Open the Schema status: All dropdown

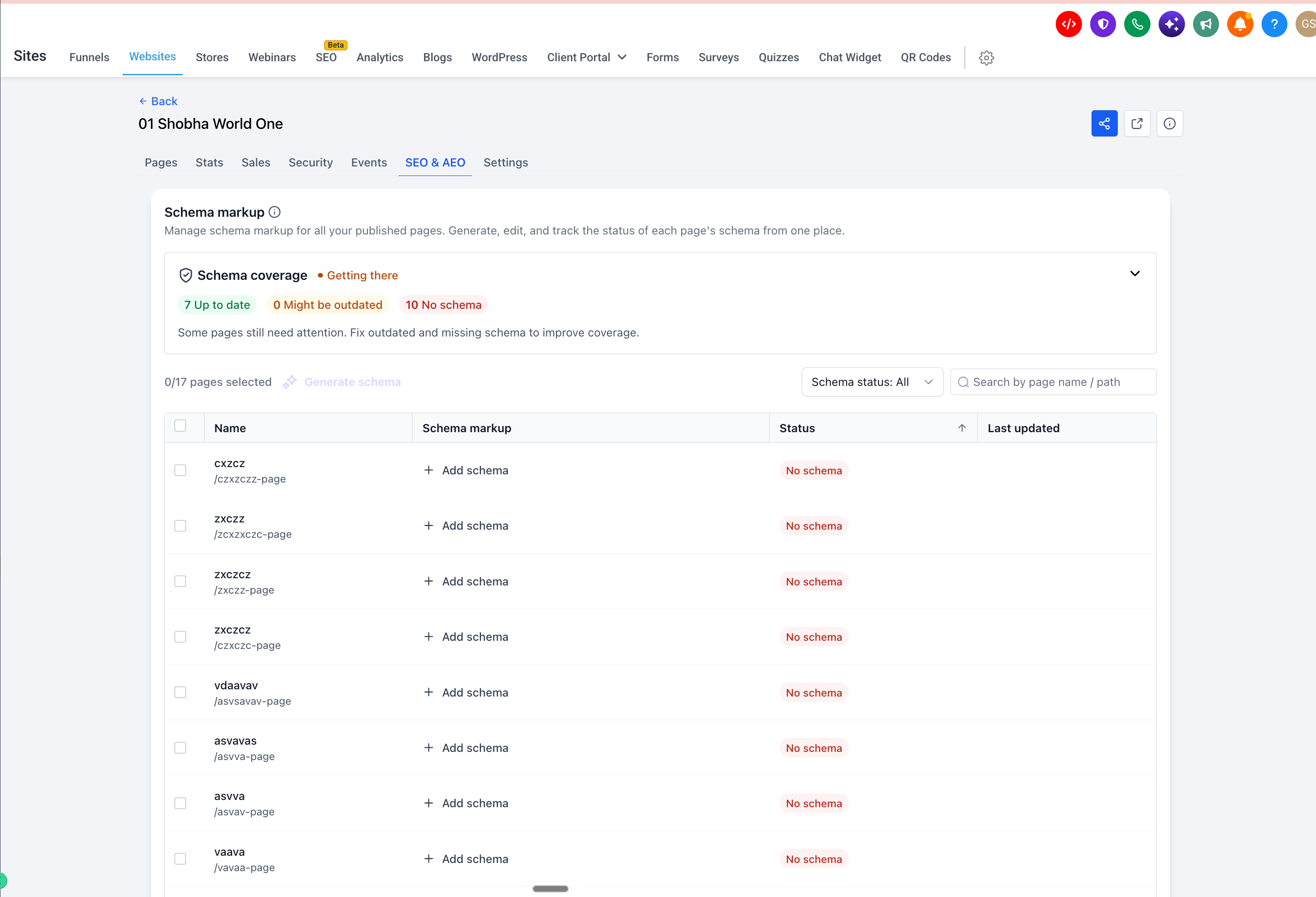pyautogui.click(x=872, y=382)
